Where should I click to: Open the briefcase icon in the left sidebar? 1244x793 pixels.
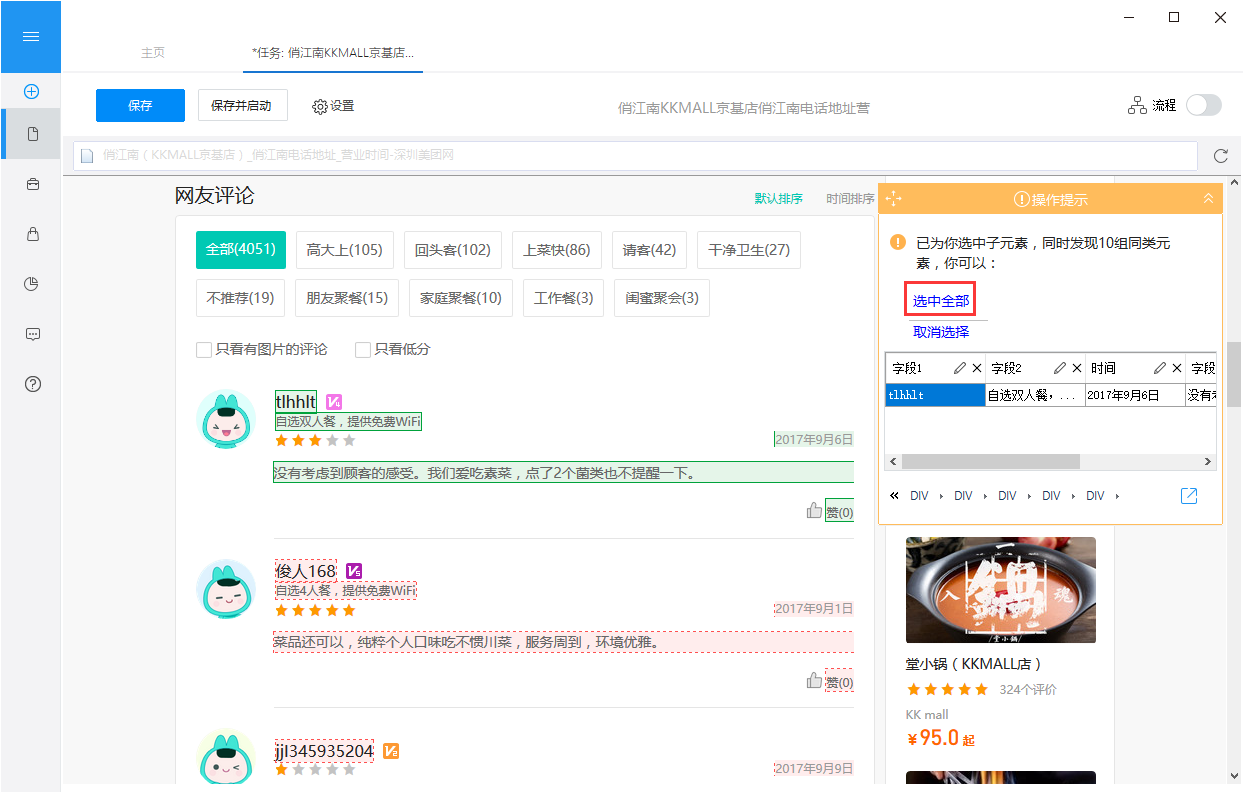(32, 184)
